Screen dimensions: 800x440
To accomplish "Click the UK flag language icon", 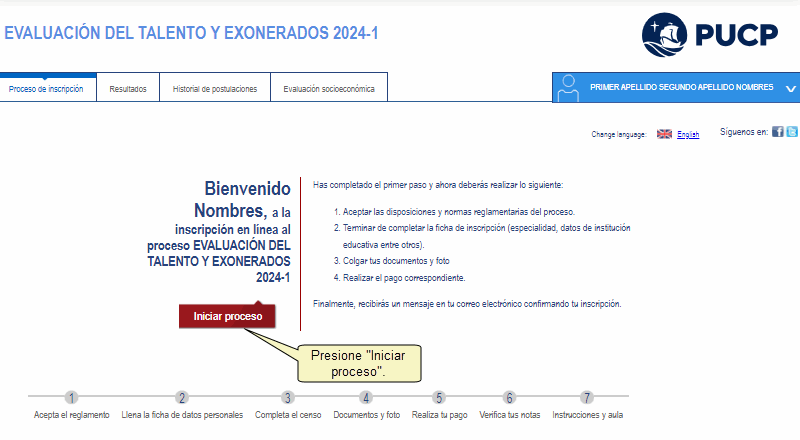I will pos(664,134).
